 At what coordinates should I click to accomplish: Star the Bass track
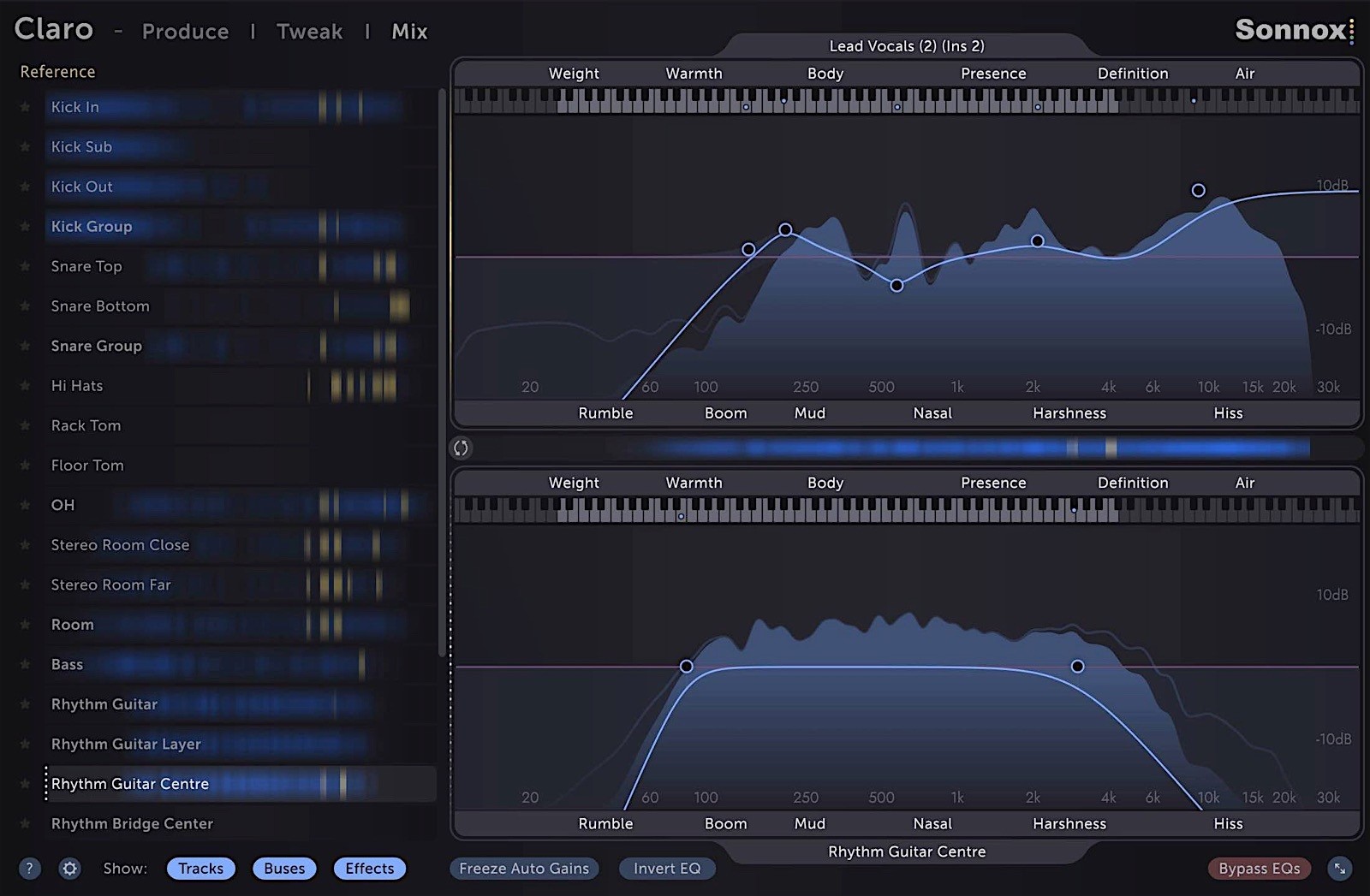tap(25, 664)
